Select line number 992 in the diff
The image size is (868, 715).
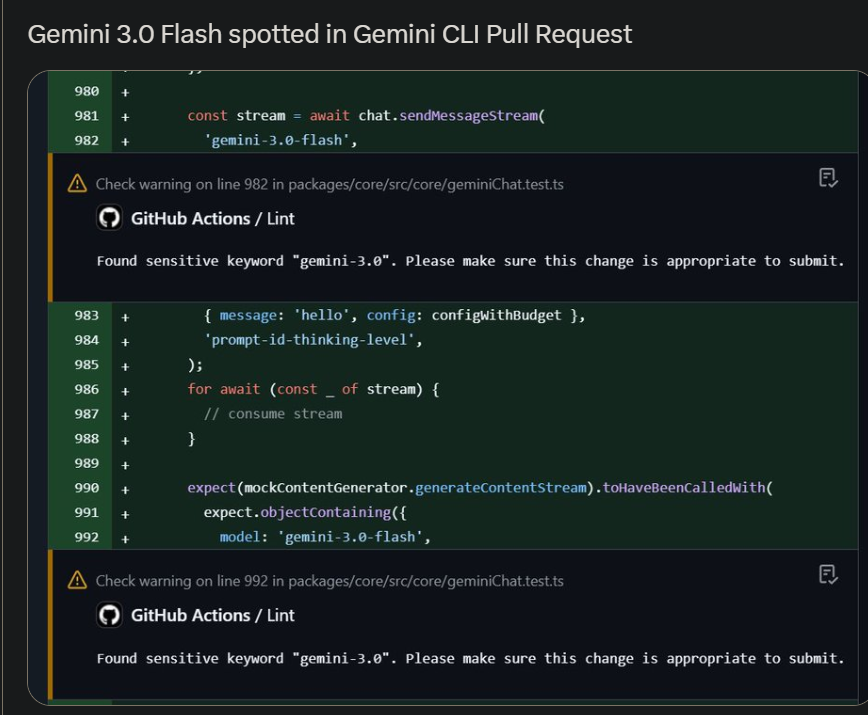86,537
